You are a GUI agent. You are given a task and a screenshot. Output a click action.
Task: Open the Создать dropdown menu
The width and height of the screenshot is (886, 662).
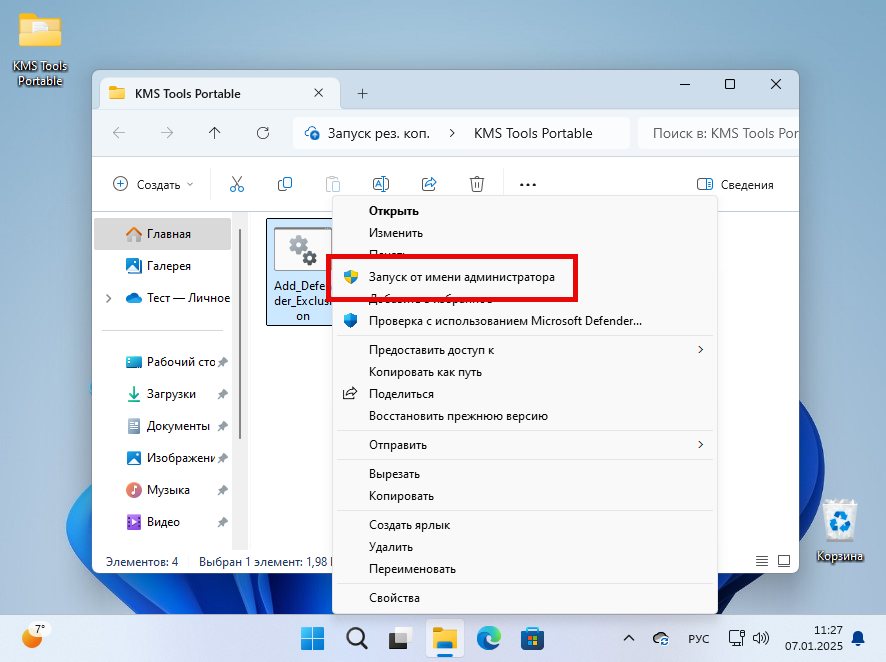[x=153, y=184]
